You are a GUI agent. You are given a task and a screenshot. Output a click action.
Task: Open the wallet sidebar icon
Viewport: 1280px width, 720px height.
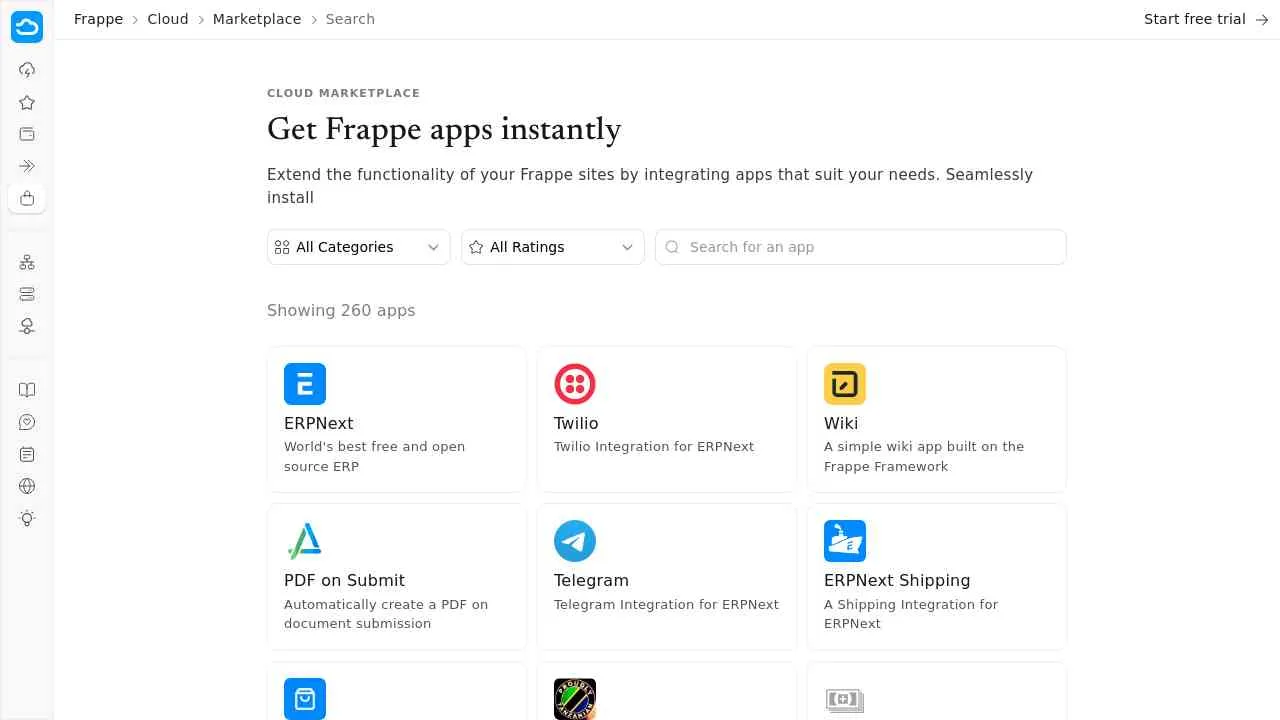pos(27,134)
